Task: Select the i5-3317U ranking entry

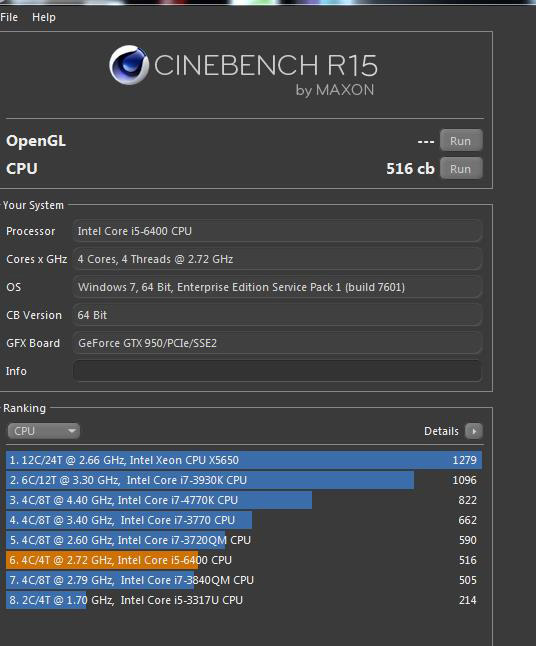Action: (244, 600)
